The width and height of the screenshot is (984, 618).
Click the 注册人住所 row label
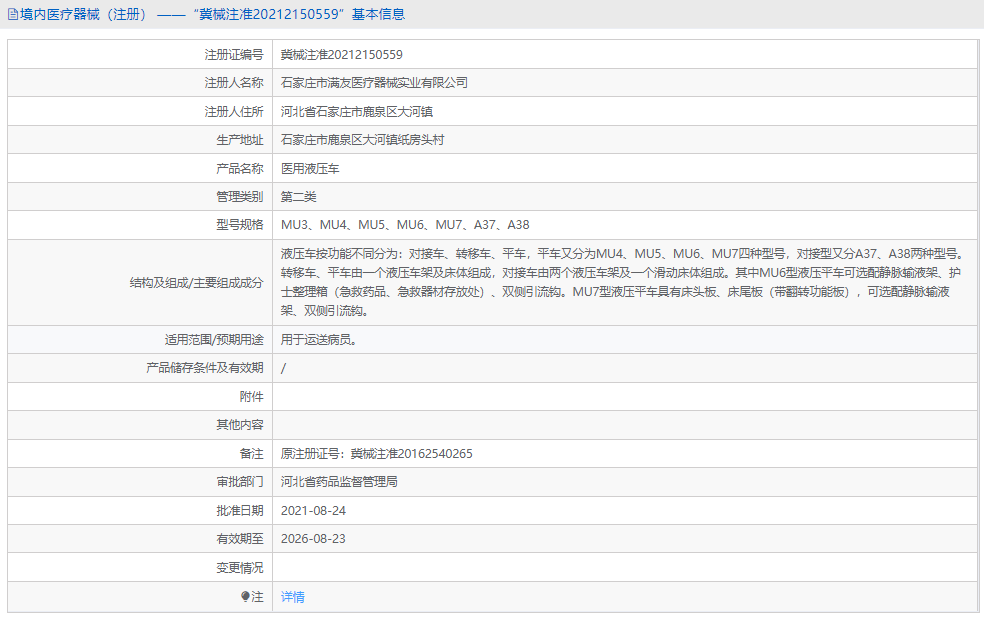233,112
